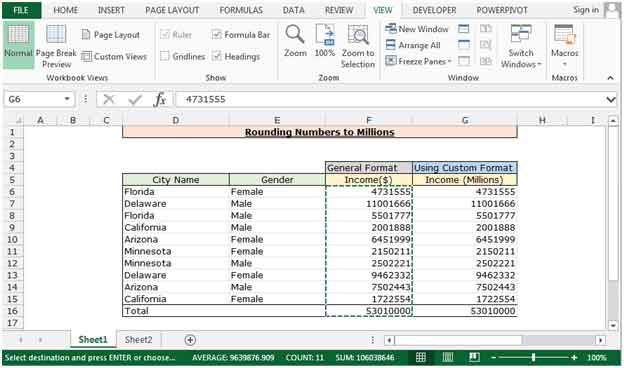Switch to the POWERPIVOT tab
This screenshot has height=368, width=624.
pyautogui.click(x=502, y=10)
